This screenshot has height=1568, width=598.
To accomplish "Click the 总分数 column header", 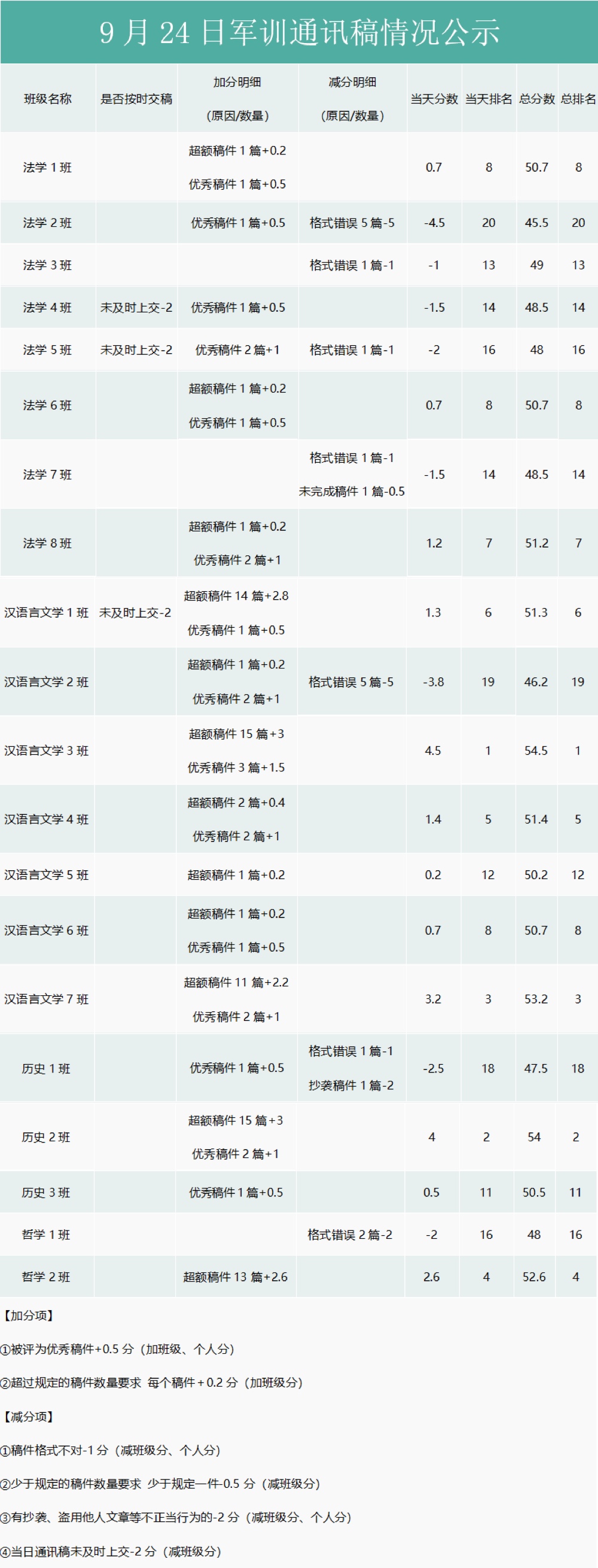I will (536, 99).
